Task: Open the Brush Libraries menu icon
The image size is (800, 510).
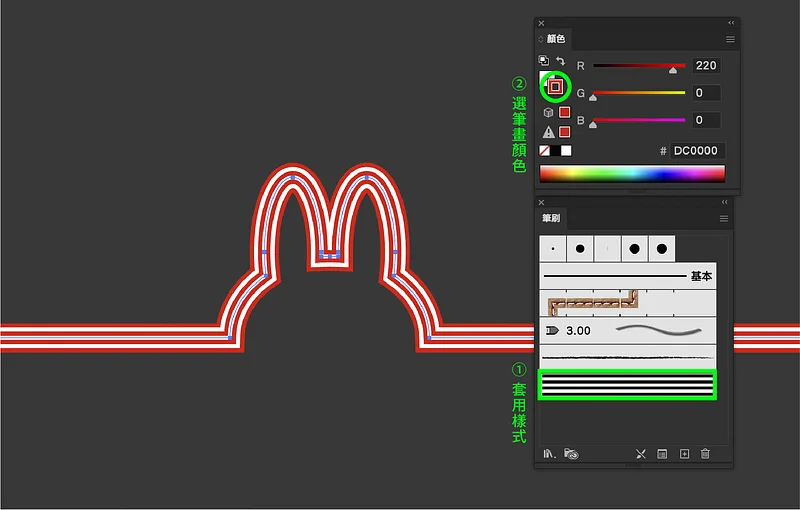Action: [549, 453]
